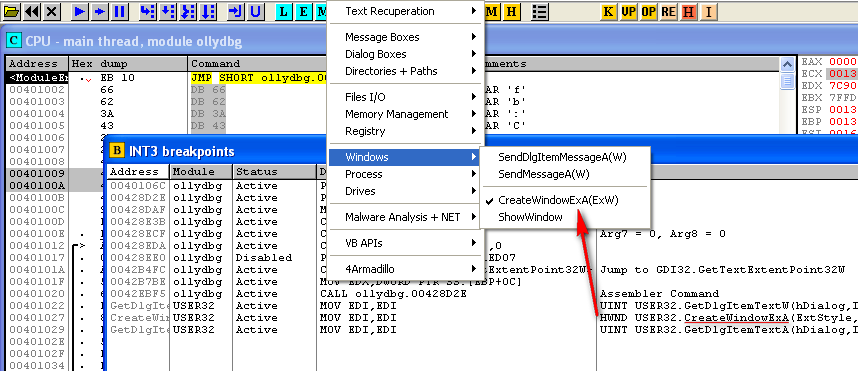Click Module column header in INT3 breakpoints
The width and height of the screenshot is (858, 371).
click(201, 172)
